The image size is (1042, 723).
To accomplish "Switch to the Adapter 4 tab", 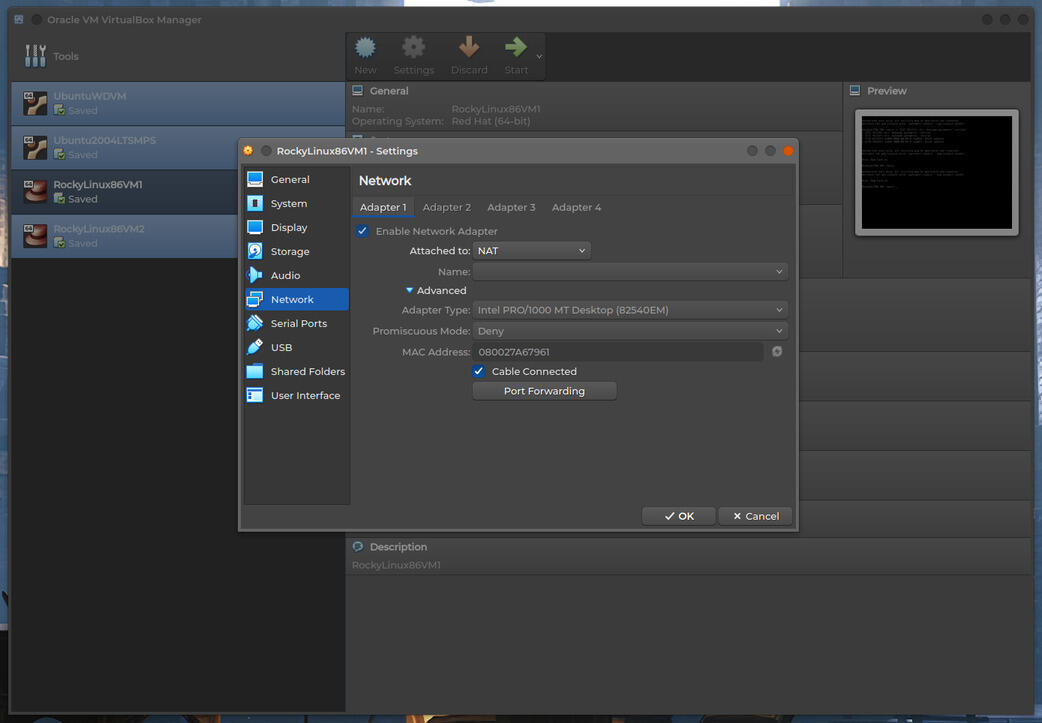I will coord(576,207).
